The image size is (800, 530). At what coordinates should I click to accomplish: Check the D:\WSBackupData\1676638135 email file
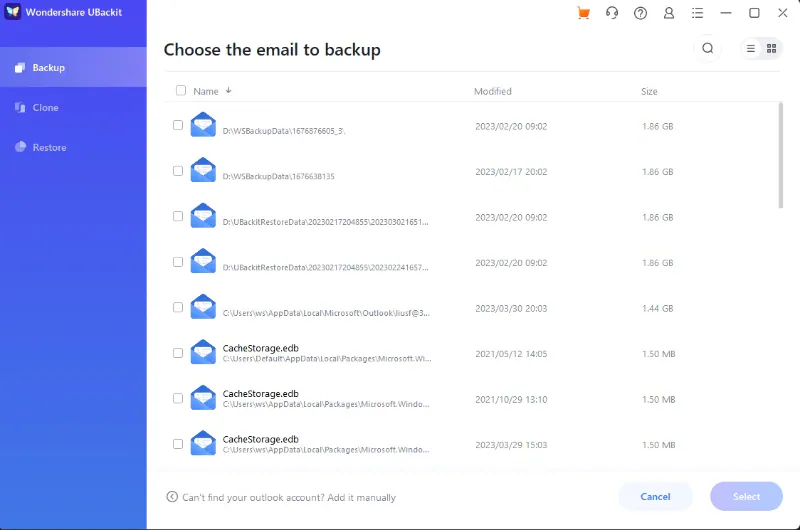click(x=178, y=171)
